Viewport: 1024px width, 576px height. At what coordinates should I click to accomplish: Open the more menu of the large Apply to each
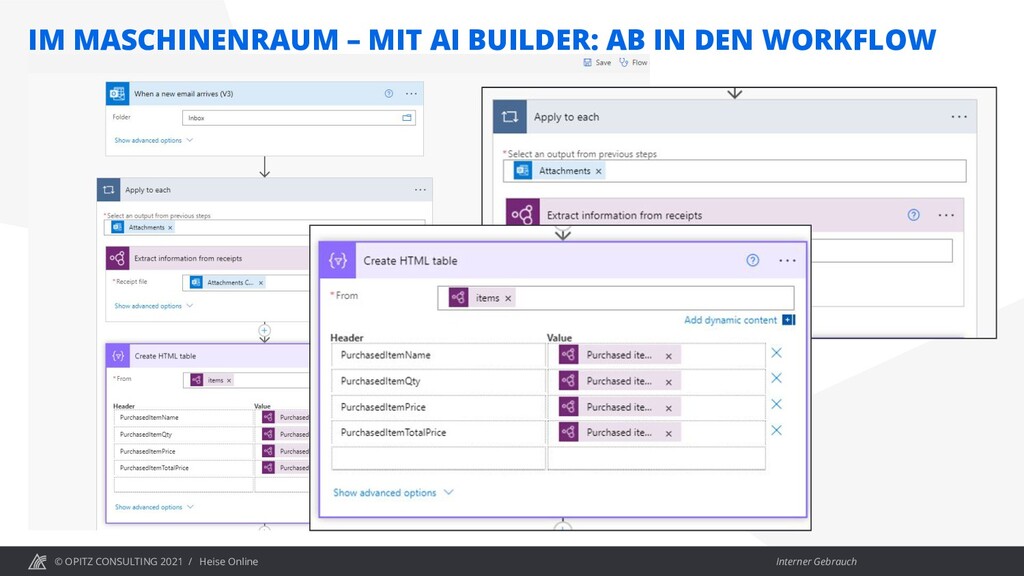coord(959,117)
